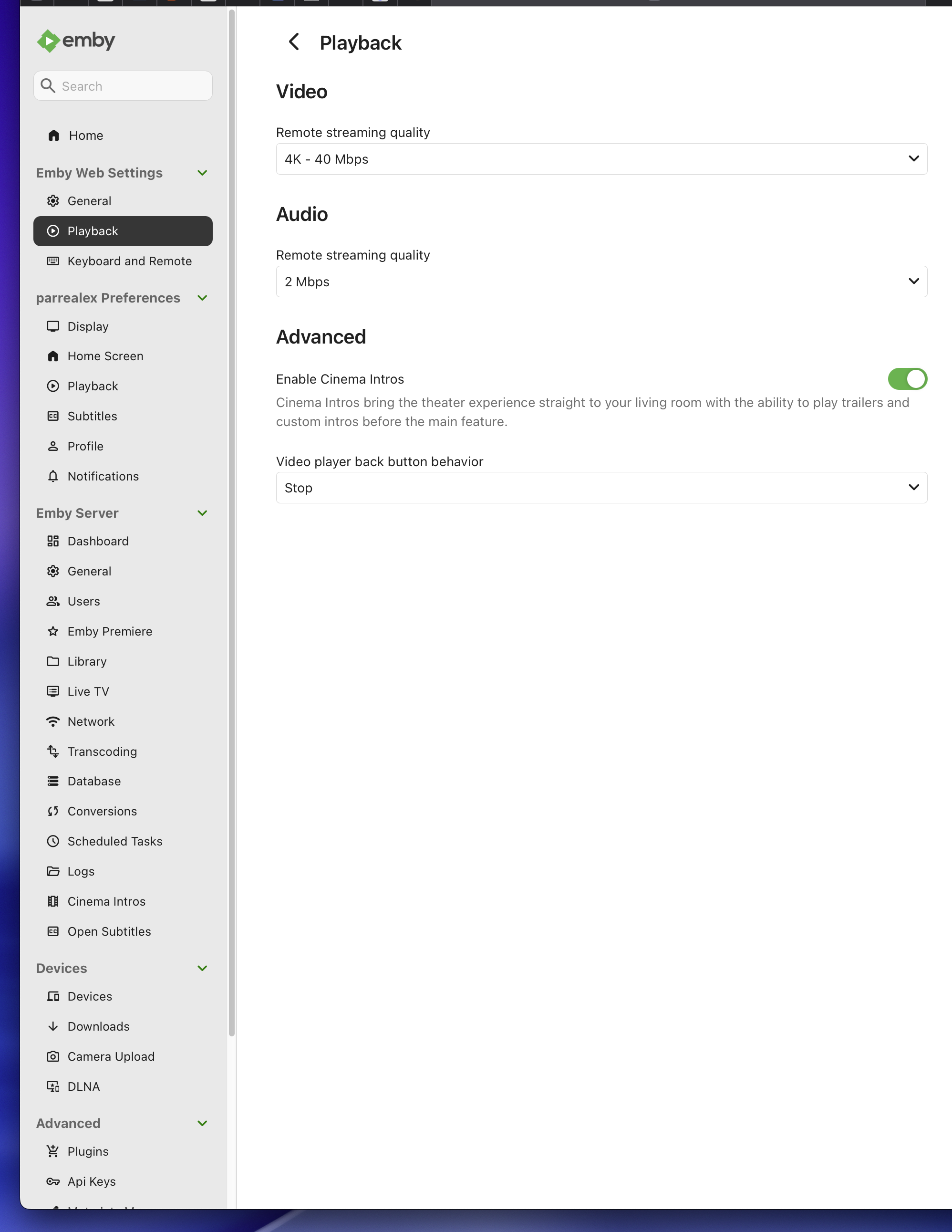Click the Network wifi icon
Image resolution: width=952 pixels, height=1232 pixels.
pos(53,721)
